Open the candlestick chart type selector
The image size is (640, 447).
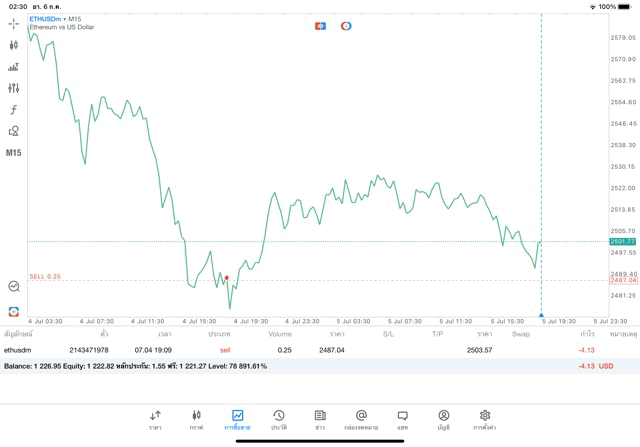tap(13, 45)
